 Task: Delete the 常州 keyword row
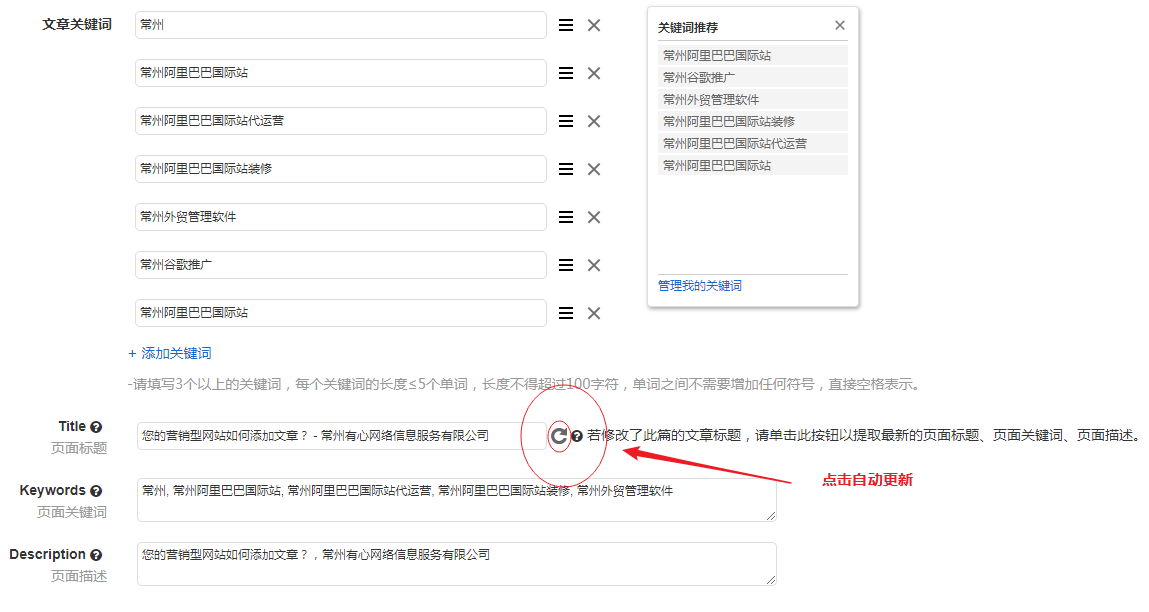tap(594, 25)
